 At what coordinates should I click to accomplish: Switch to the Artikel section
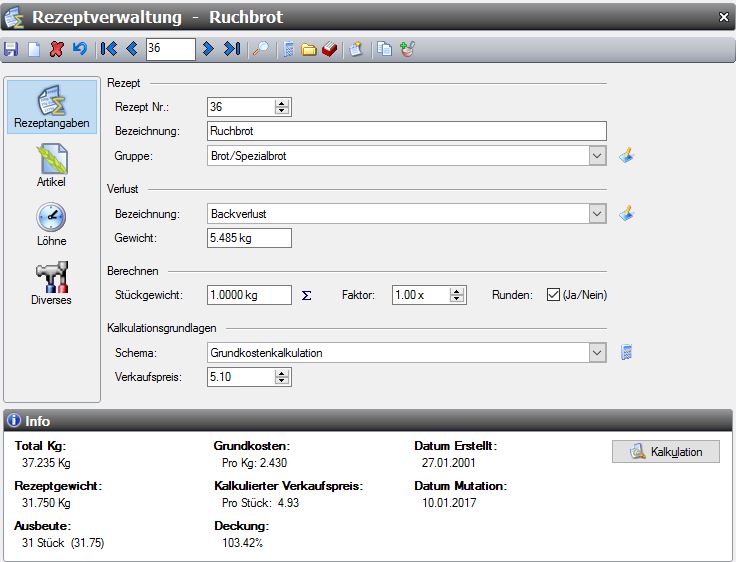pyautogui.click(x=51, y=164)
